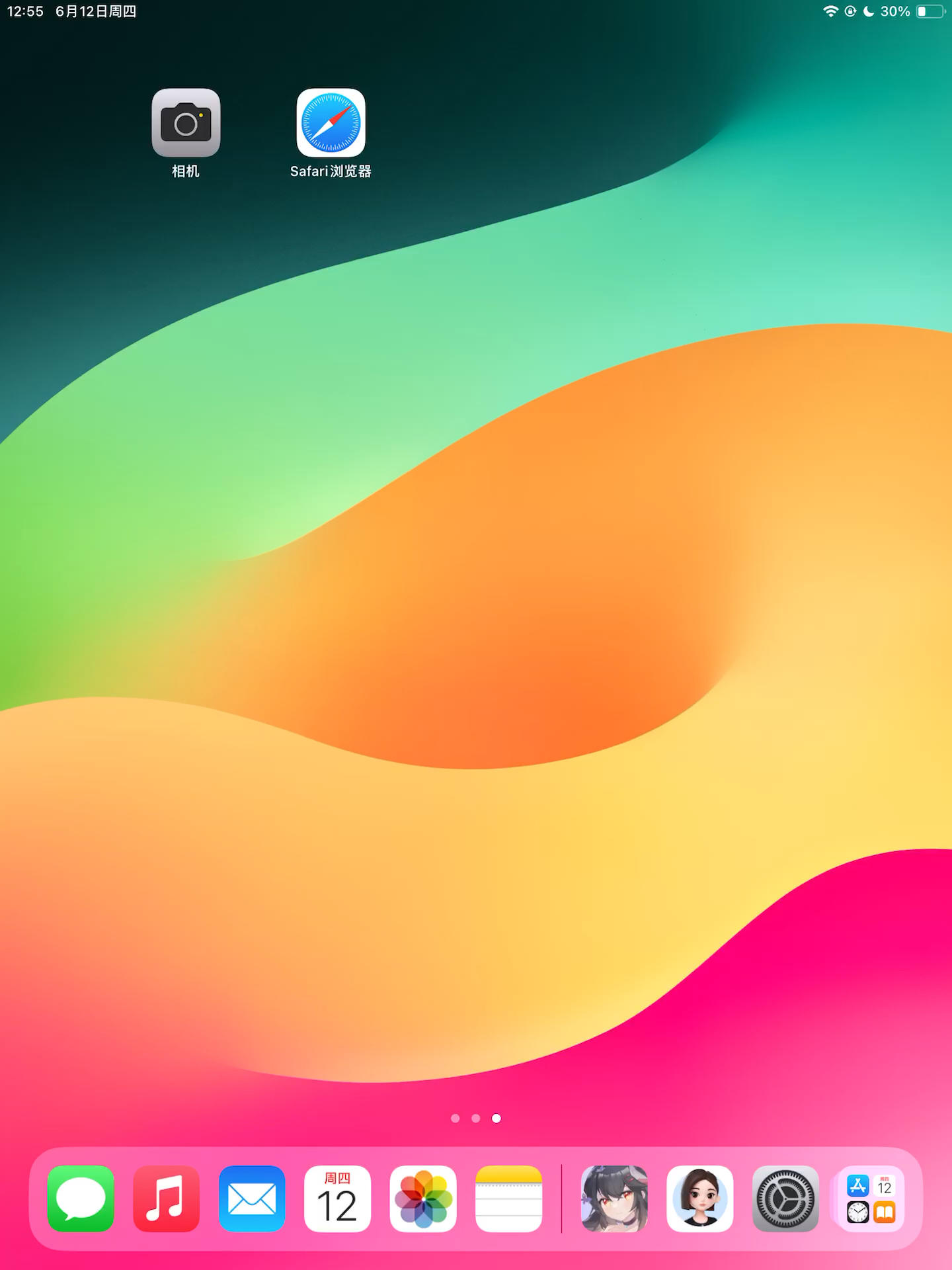This screenshot has height=1270, width=952.
Task: Open Settings gear in dock
Action: click(x=785, y=1199)
